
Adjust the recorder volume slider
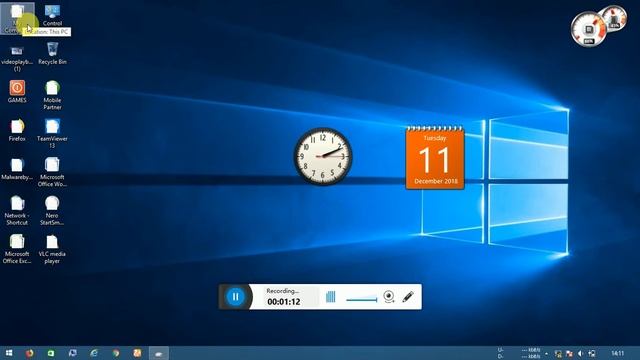click(x=362, y=300)
